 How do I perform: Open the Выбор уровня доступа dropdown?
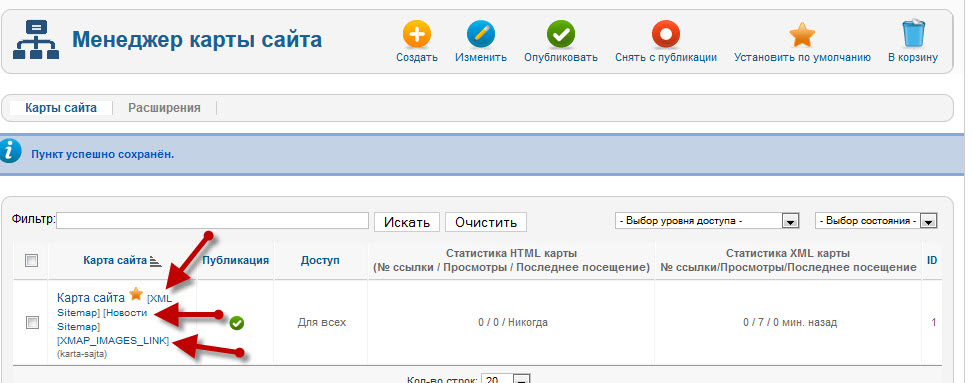tap(706, 220)
